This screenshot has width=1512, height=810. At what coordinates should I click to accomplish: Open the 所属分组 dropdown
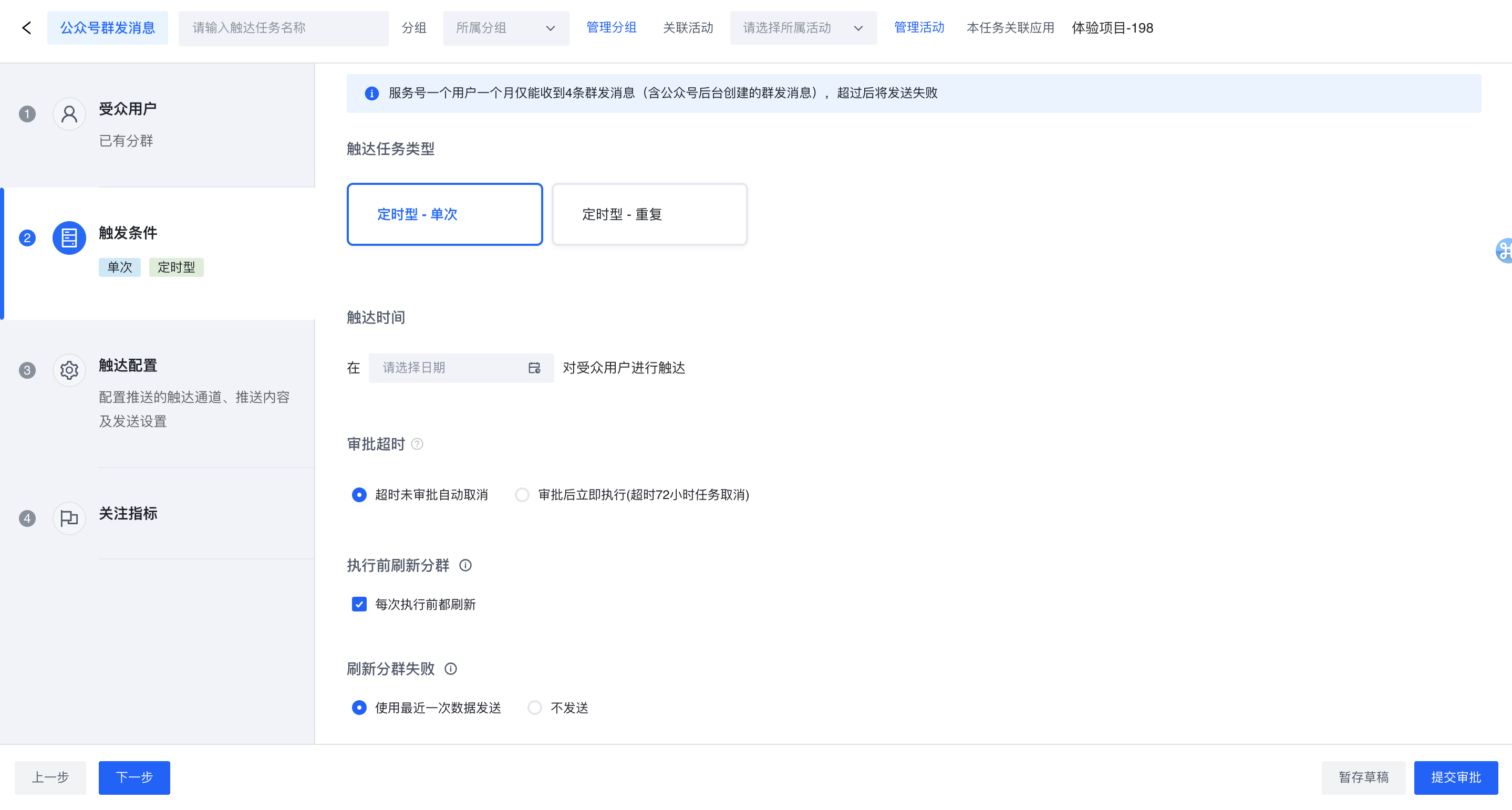click(505, 28)
